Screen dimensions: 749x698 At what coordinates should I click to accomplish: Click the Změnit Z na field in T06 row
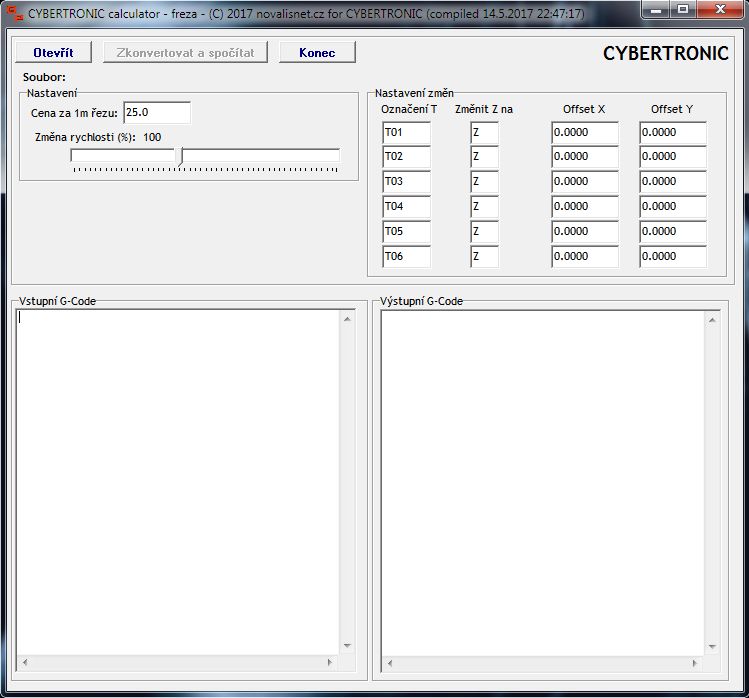[484, 256]
